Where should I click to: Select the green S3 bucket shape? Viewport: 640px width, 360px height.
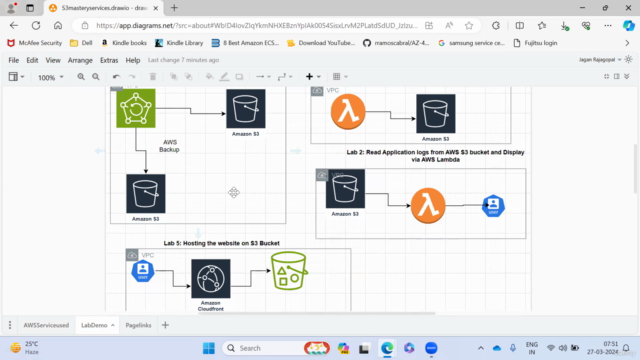pyautogui.click(x=289, y=271)
